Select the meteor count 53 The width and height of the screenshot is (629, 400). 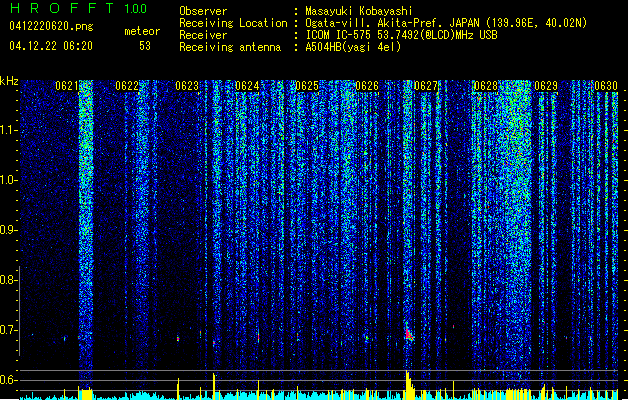coord(145,46)
